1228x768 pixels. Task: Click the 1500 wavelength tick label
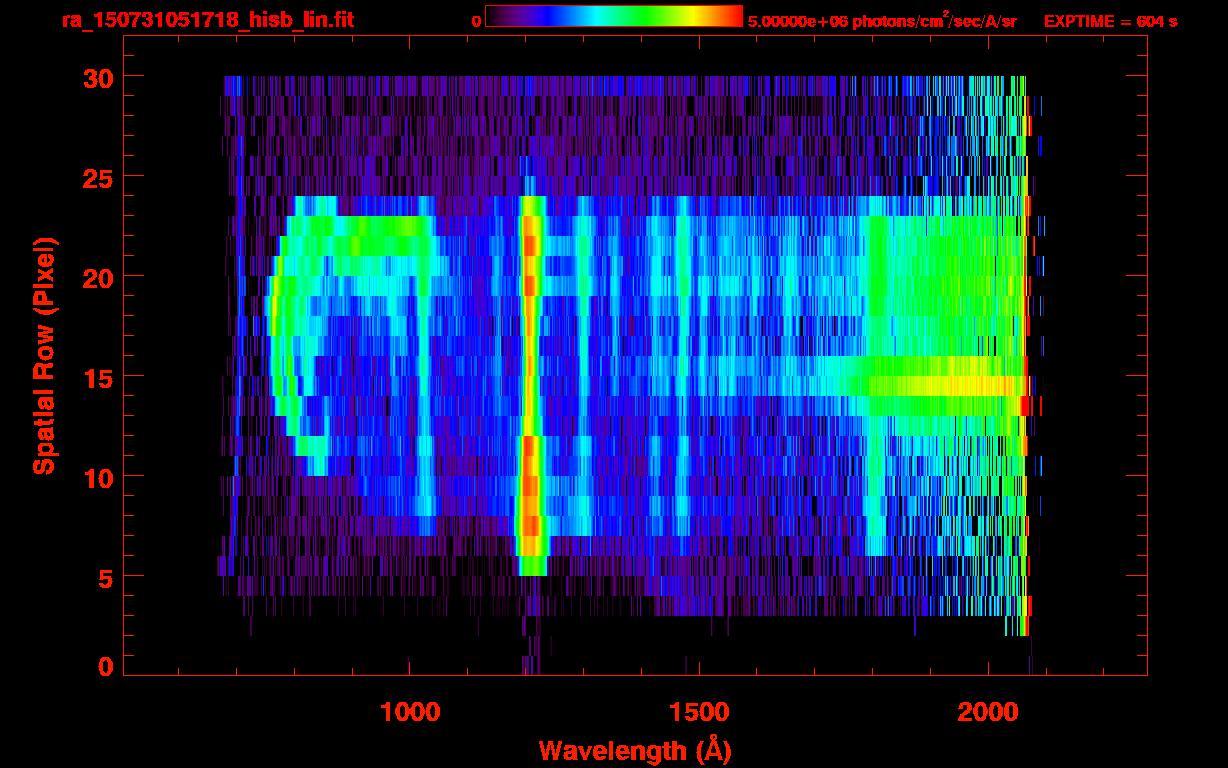tap(699, 711)
